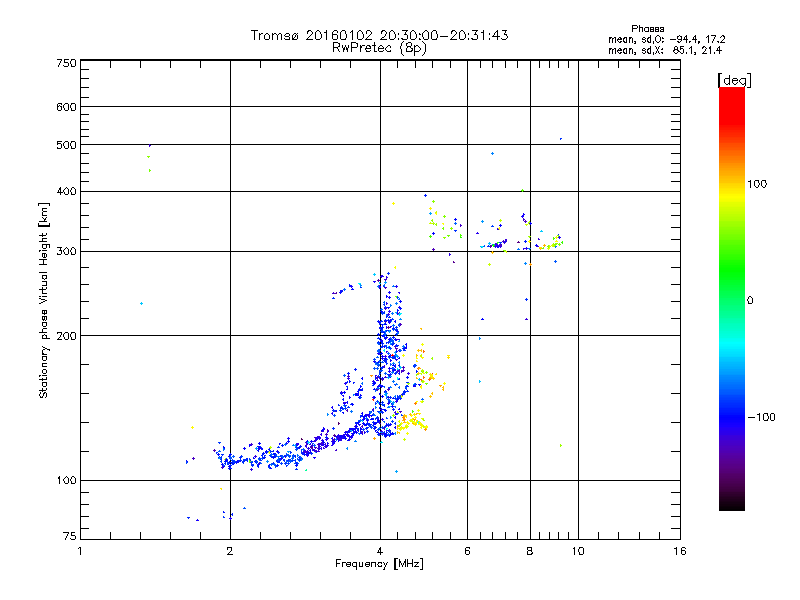
Task: Click the "200" height axis label
Action: coord(66,336)
